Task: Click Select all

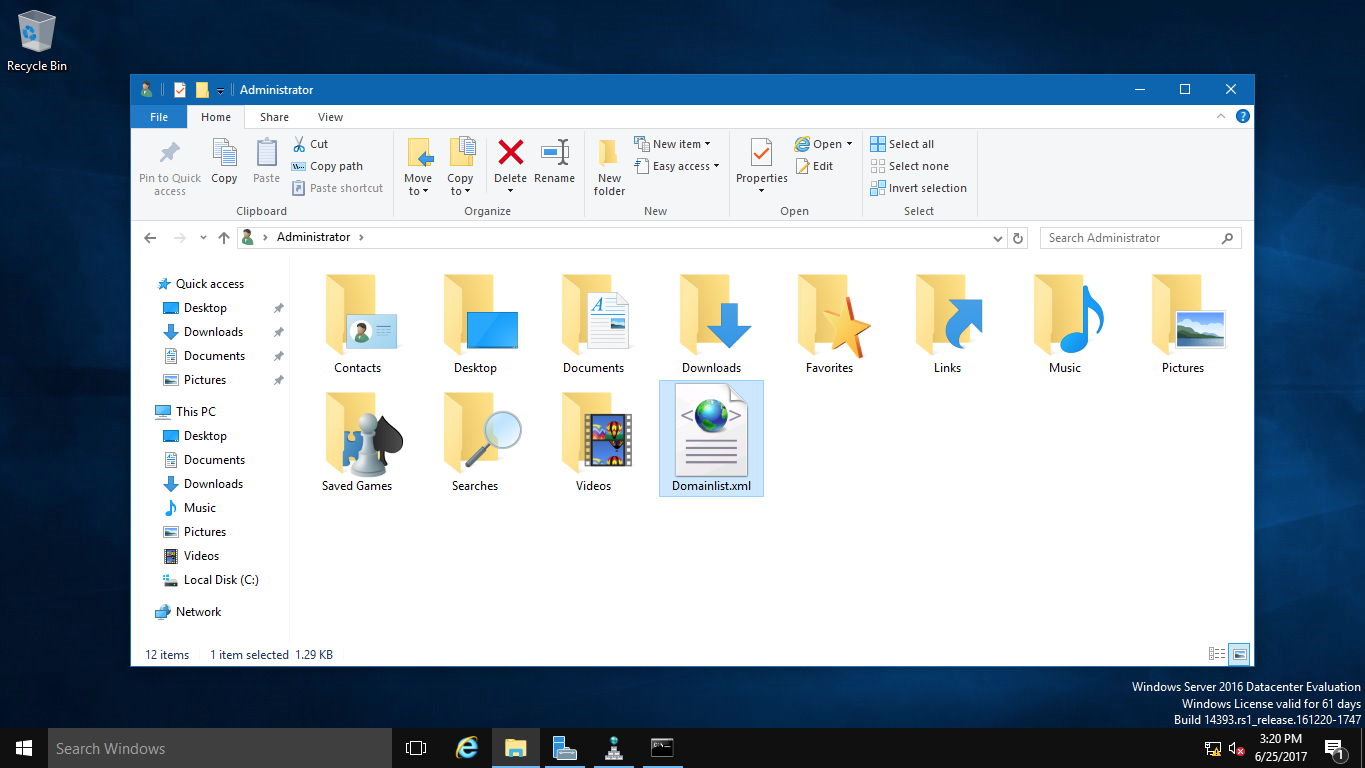Action: [902, 144]
